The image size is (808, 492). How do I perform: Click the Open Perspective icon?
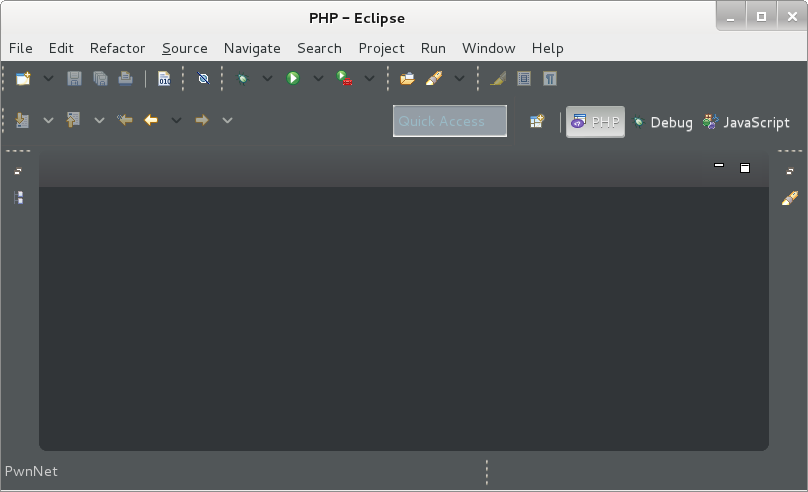pos(537,122)
